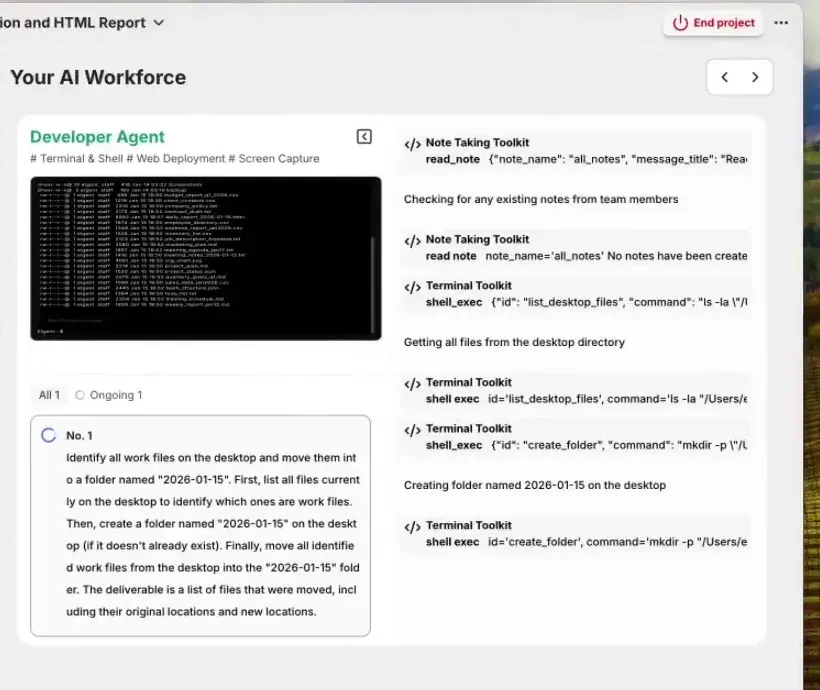This screenshot has height=690, width=820.
Task: Click the '# Terminal & Shell' tag text
Action: 76,159
